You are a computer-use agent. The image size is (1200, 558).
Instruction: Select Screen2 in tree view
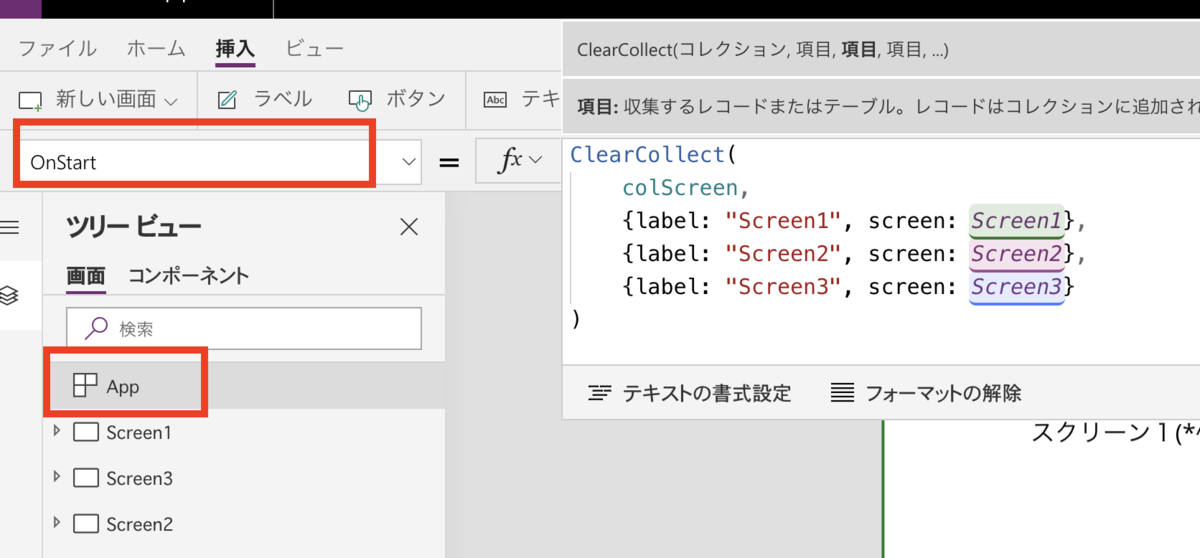[139, 524]
